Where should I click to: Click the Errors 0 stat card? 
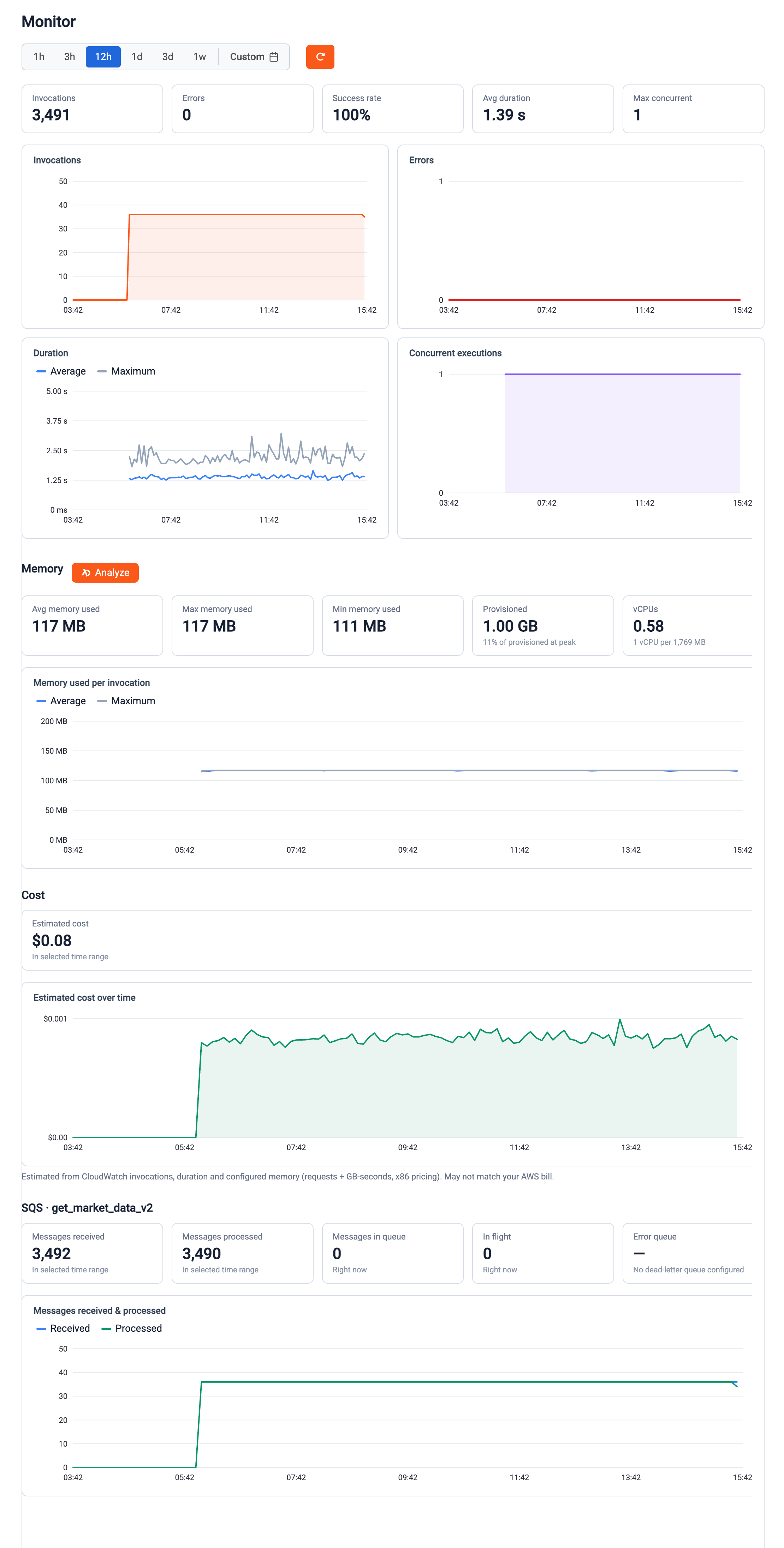click(243, 109)
